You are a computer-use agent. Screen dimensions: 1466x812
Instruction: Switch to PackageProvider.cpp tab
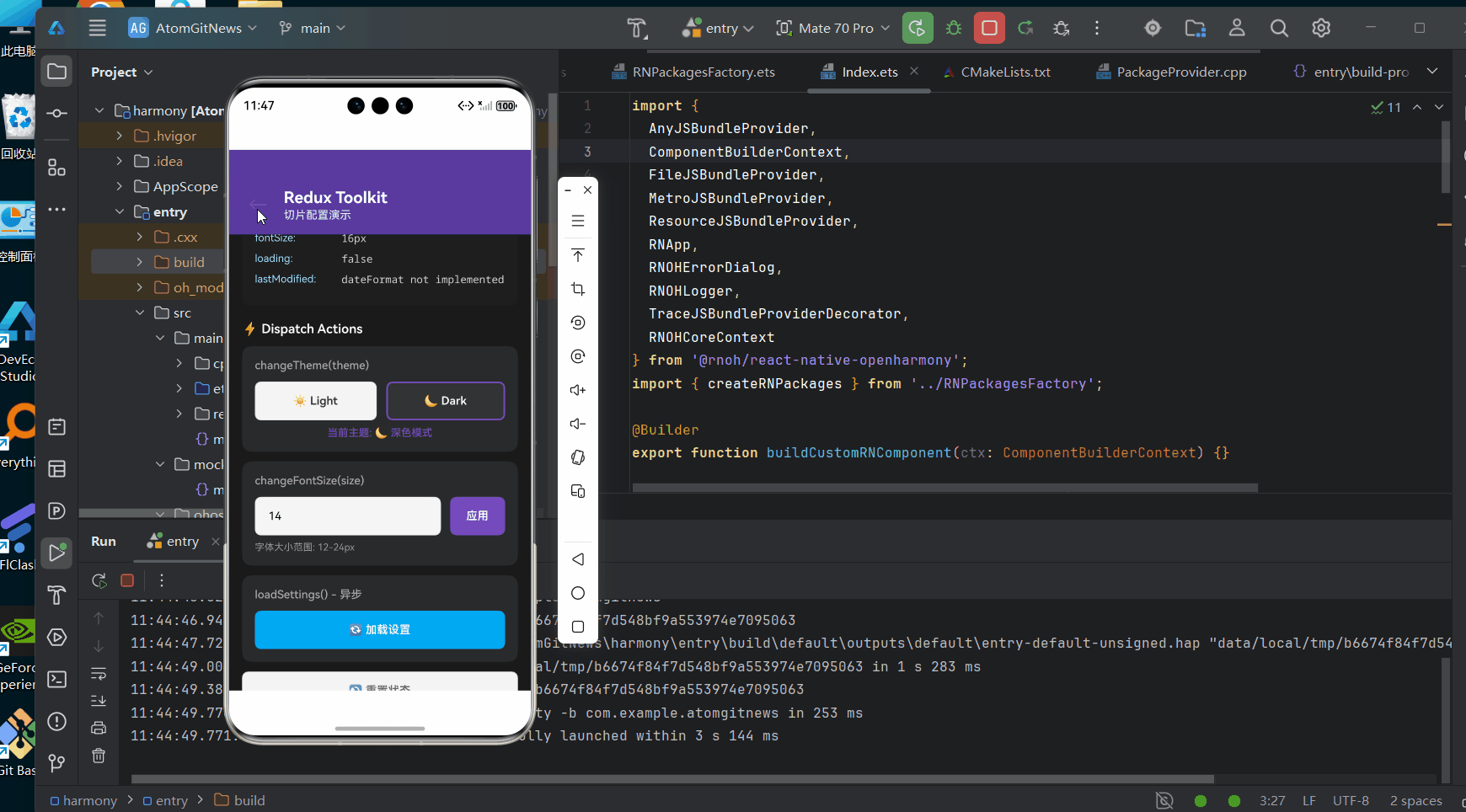coord(1171,72)
